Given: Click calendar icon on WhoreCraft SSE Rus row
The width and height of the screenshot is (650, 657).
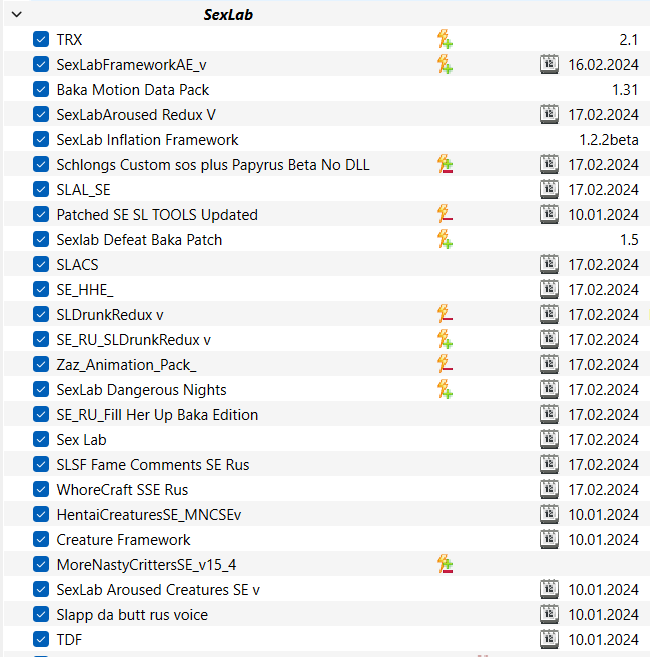Looking at the screenshot, I should click(x=549, y=489).
